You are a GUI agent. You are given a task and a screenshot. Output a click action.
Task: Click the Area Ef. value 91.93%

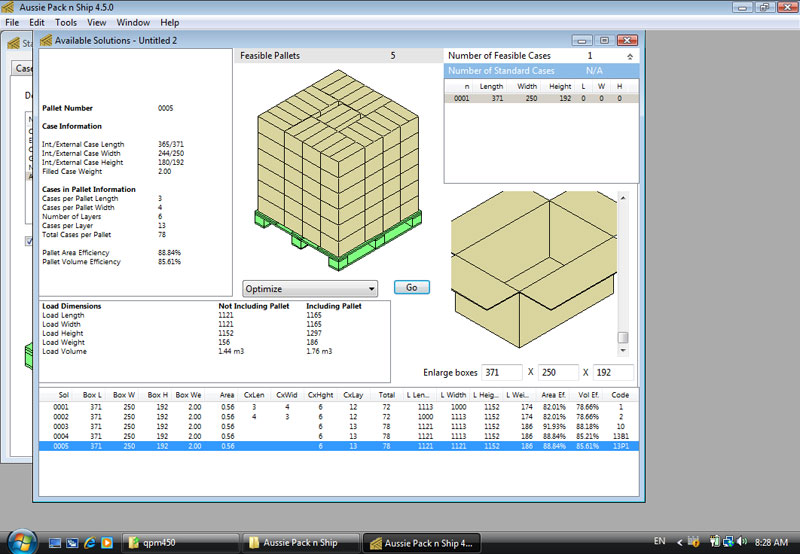[554, 426]
